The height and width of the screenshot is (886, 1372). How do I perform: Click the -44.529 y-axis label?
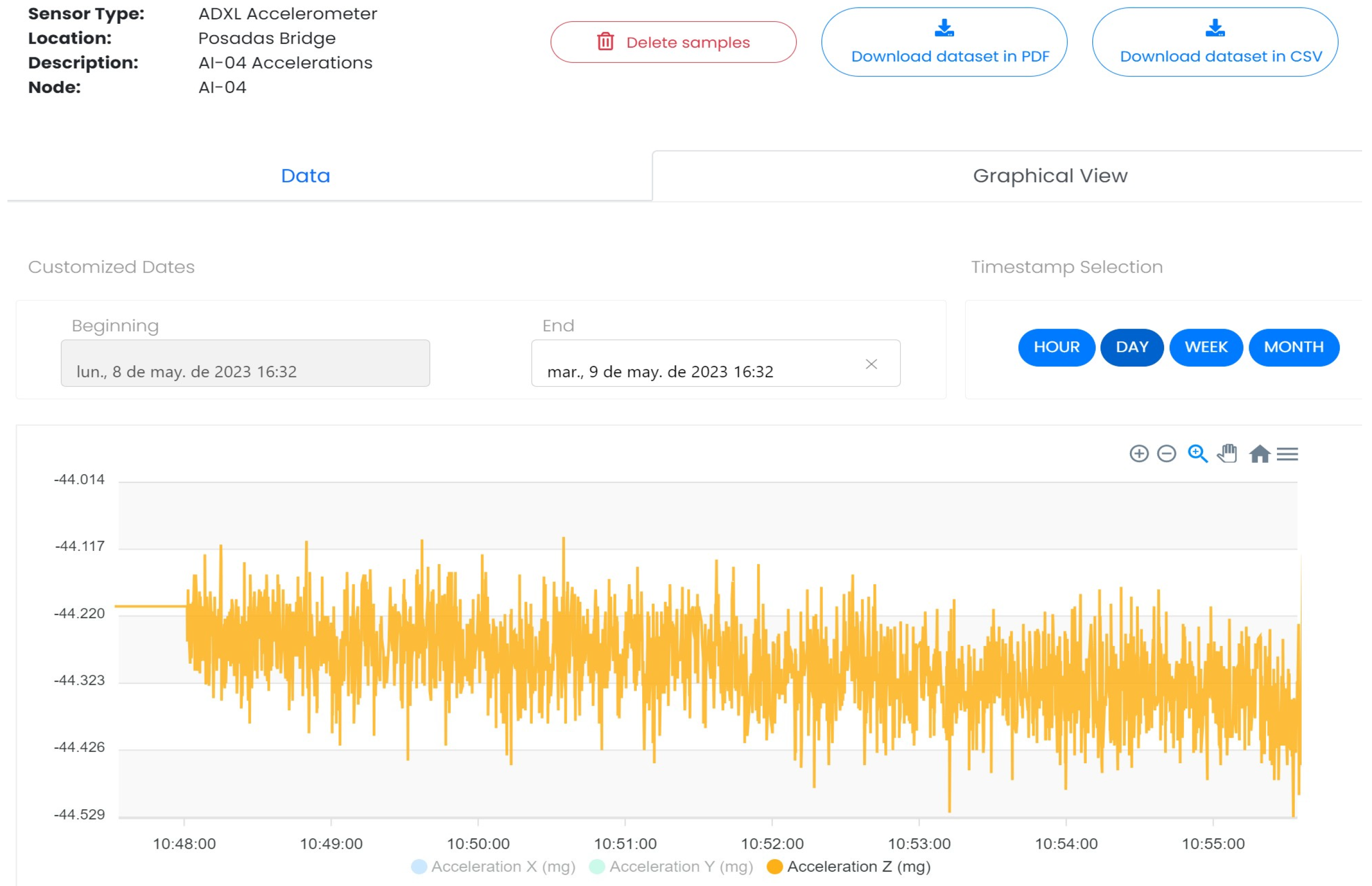tap(79, 814)
